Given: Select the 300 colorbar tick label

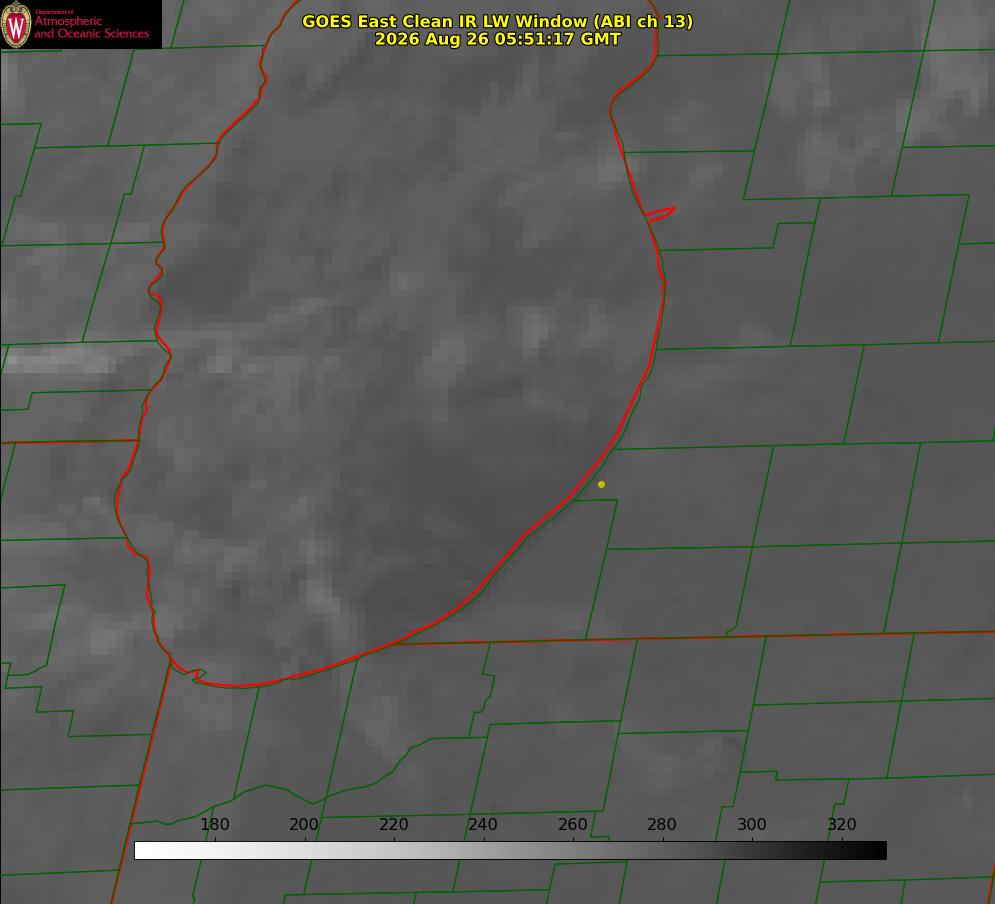Looking at the screenshot, I should [x=752, y=824].
